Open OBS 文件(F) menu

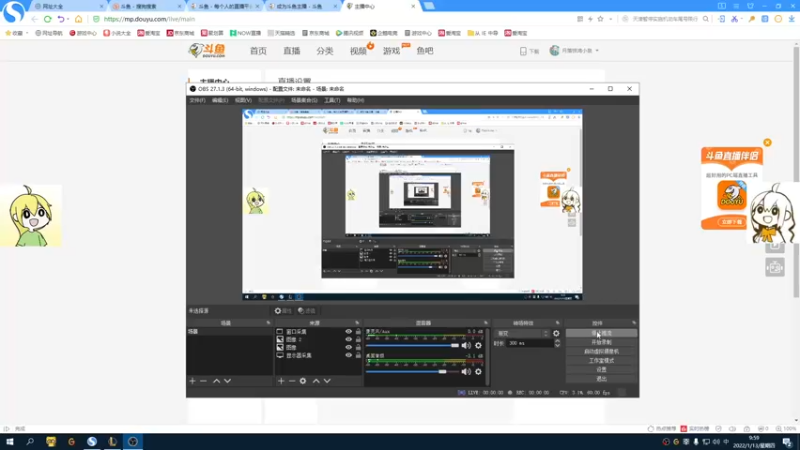pyautogui.click(x=197, y=101)
